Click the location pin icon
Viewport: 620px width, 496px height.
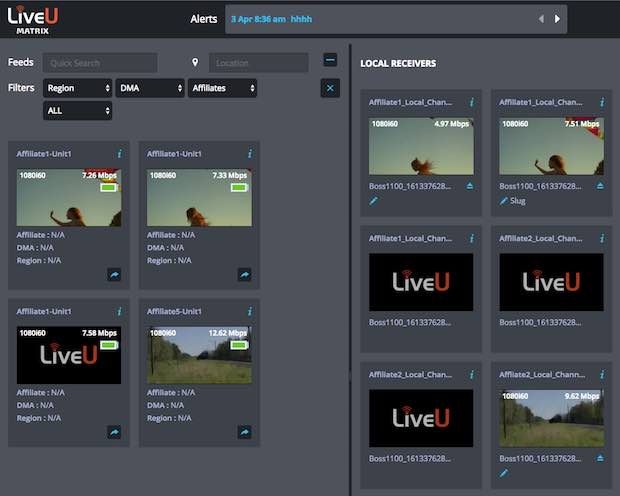[x=195, y=62]
